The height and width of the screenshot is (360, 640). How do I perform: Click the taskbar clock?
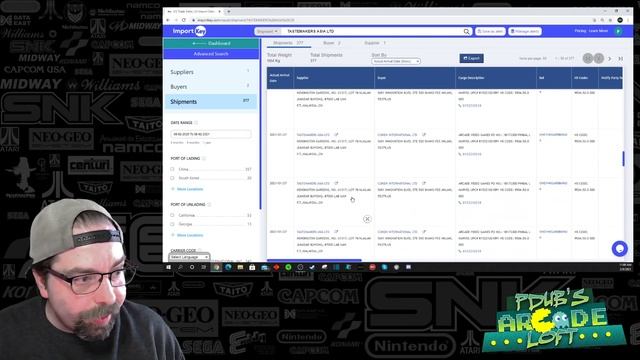pos(625,267)
